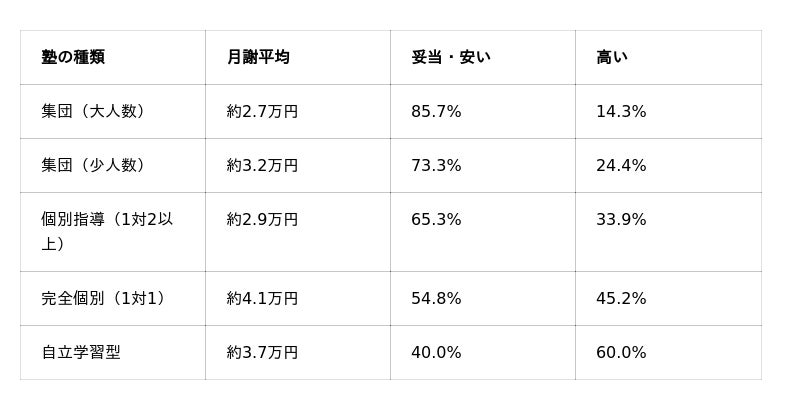Select the 約3.7万円 cell

262,352
